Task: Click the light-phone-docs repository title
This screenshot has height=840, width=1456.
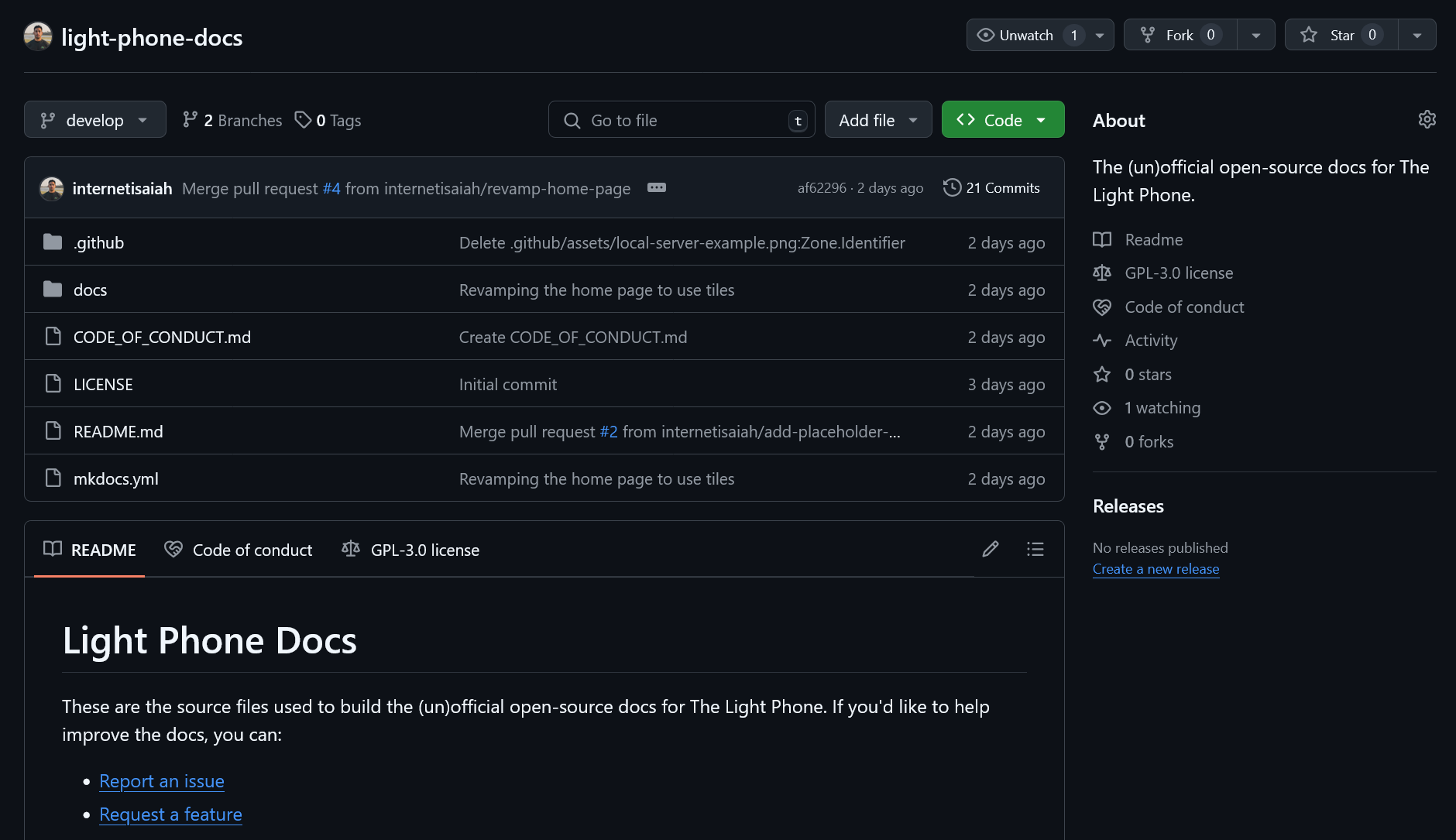Action: (x=152, y=37)
